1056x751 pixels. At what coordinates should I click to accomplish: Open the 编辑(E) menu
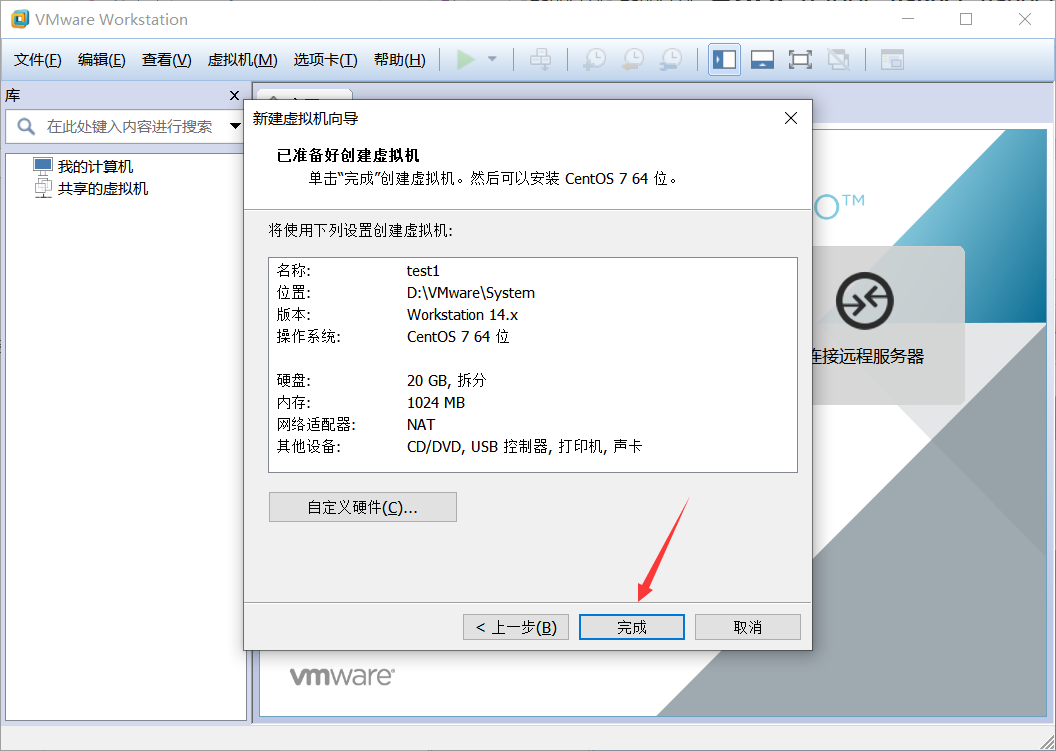(102, 60)
